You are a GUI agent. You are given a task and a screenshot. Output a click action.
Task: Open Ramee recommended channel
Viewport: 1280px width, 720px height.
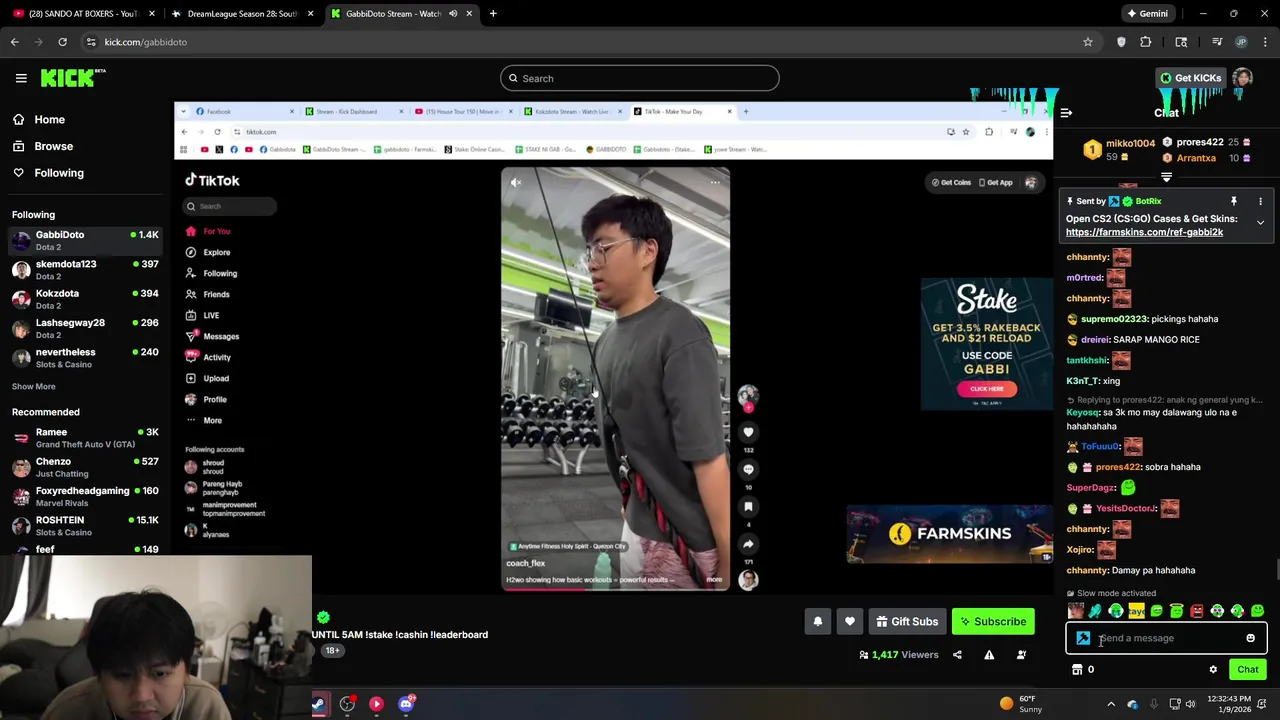coord(85,438)
